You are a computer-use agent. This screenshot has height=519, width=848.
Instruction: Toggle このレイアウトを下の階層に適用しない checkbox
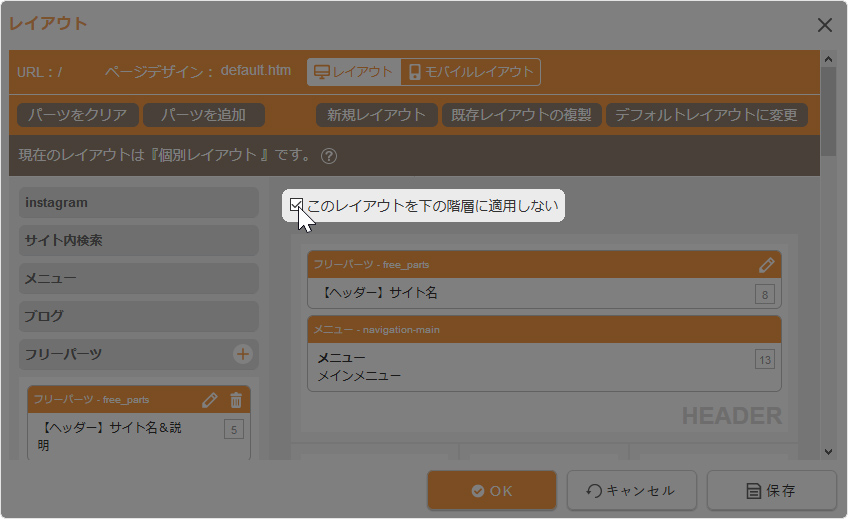296,206
